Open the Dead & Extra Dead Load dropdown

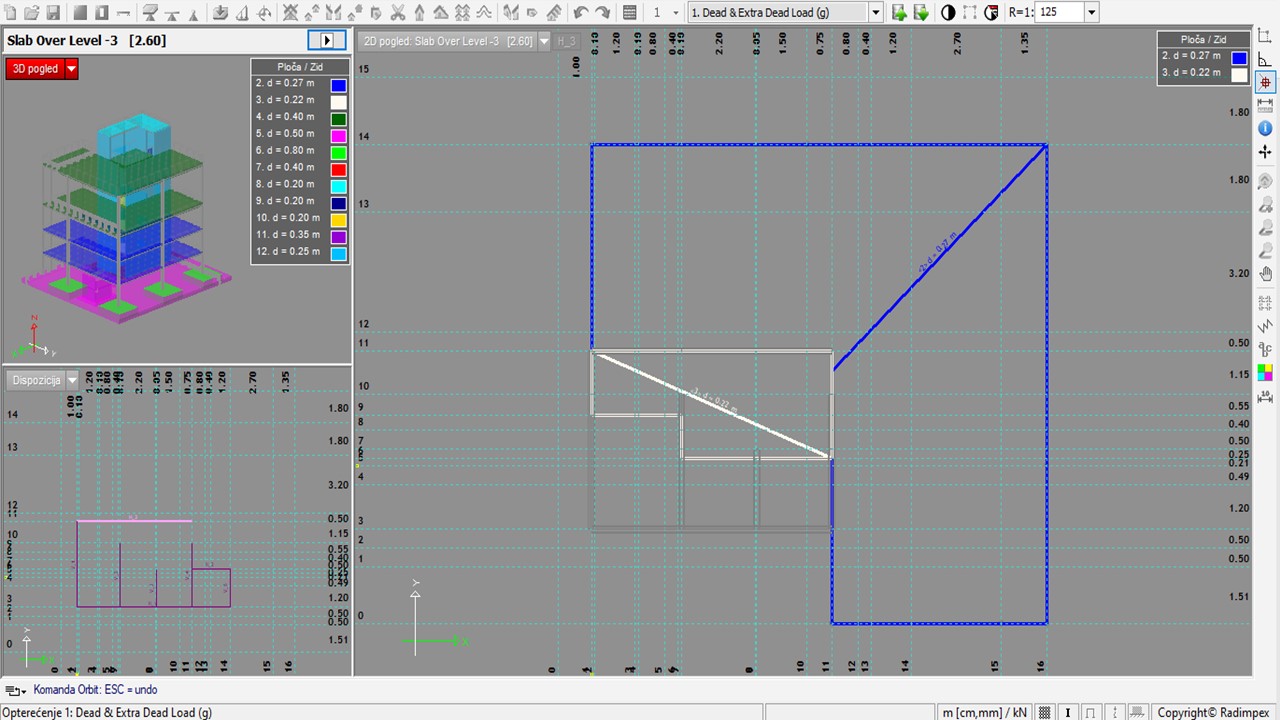[x=876, y=13]
